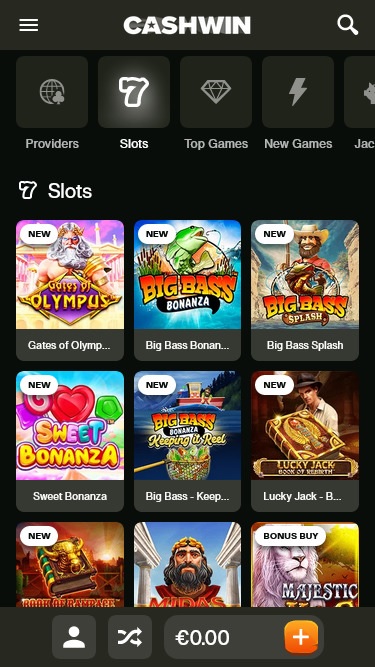Open the hamburger menu
This screenshot has width=375, height=667.
pyautogui.click(x=28, y=25)
